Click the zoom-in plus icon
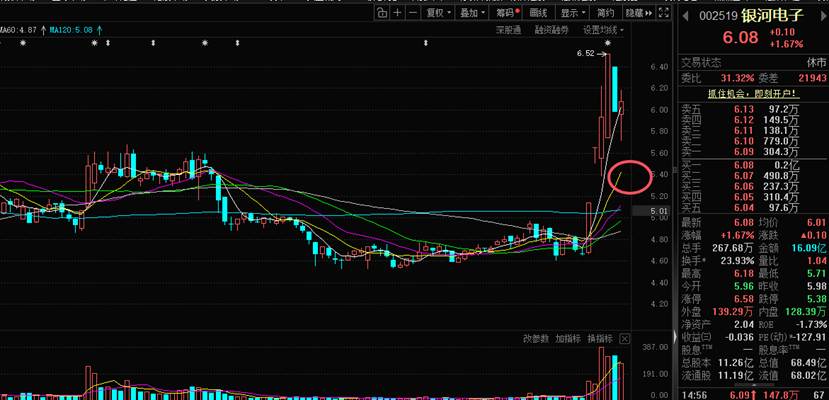Viewport: 829px width, 400px height. [397, 13]
